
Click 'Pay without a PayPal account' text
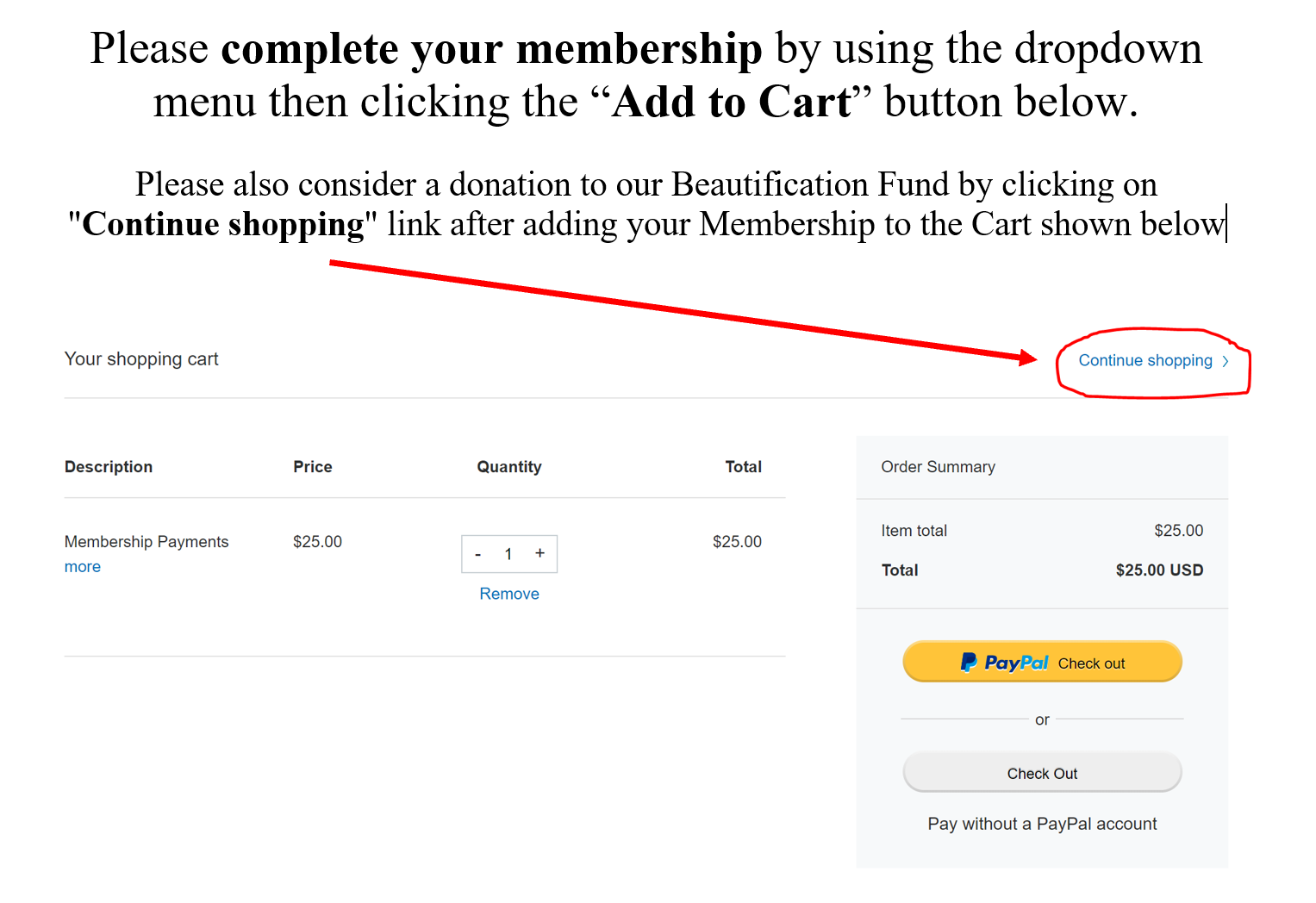pyautogui.click(x=1042, y=824)
